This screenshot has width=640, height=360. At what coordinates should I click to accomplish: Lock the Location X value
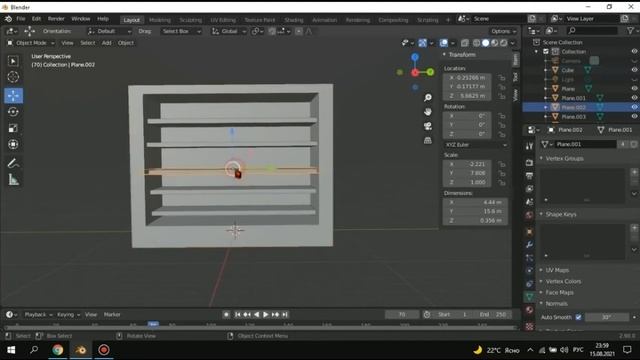[x=502, y=78]
